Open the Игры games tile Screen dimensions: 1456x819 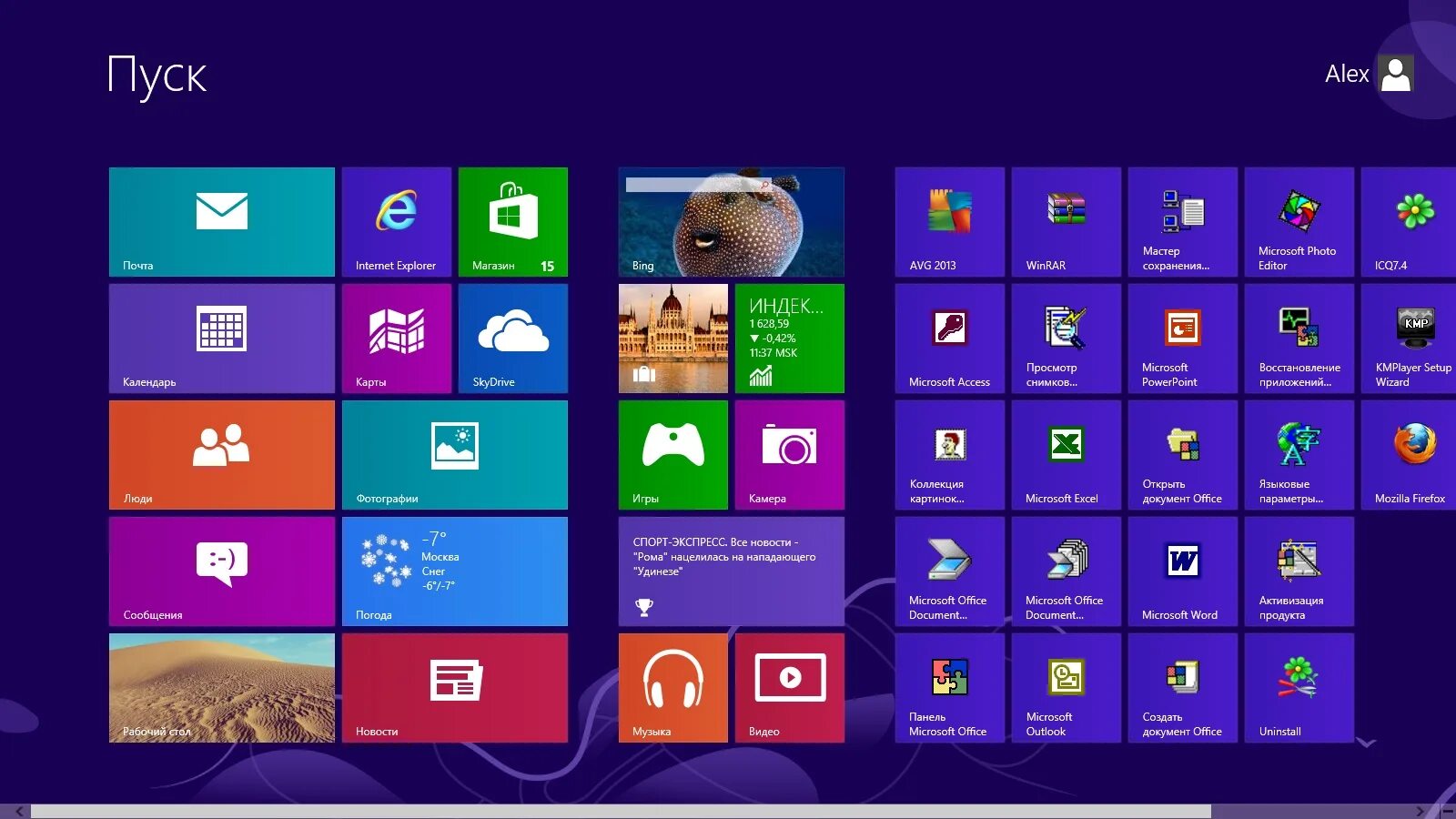point(673,455)
